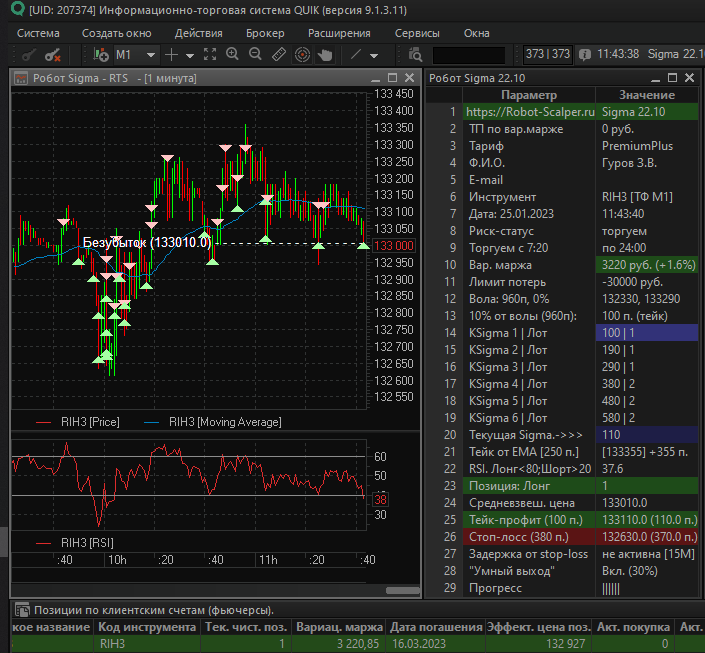Open the M1 timeframe dropdown

(151, 55)
